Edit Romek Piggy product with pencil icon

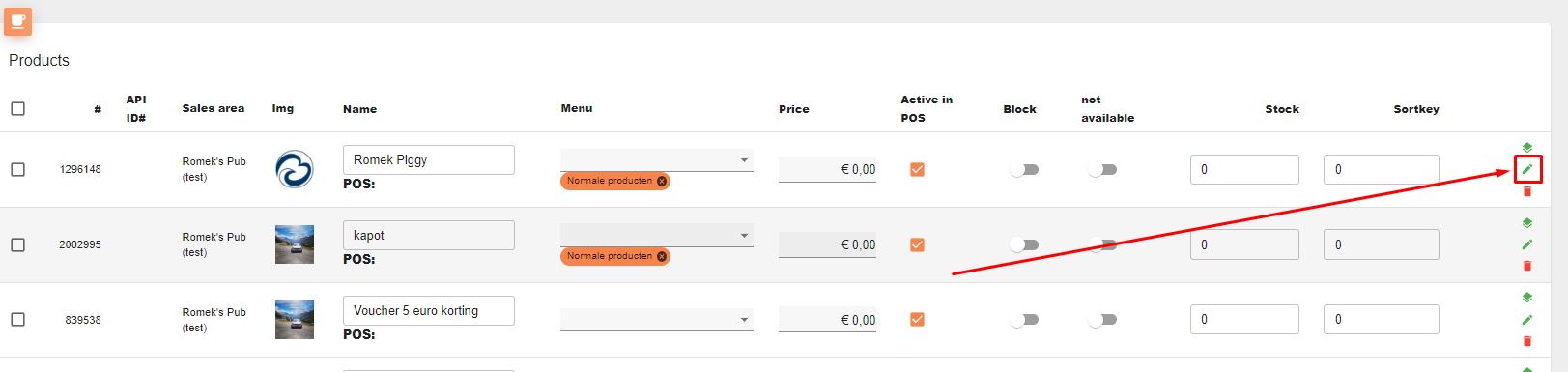pos(1527,169)
